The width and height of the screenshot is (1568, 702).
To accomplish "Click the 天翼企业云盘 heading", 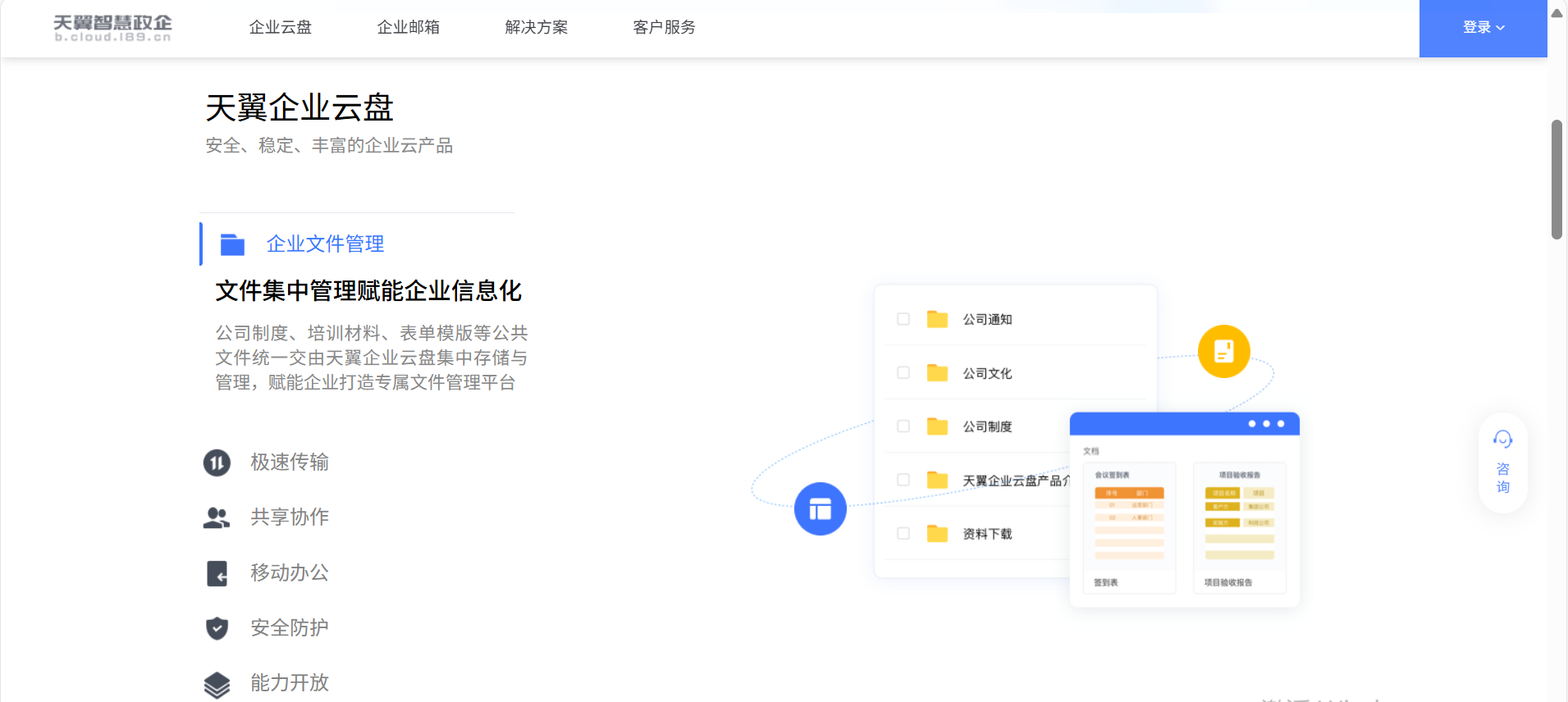I will click(x=299, y=107).
